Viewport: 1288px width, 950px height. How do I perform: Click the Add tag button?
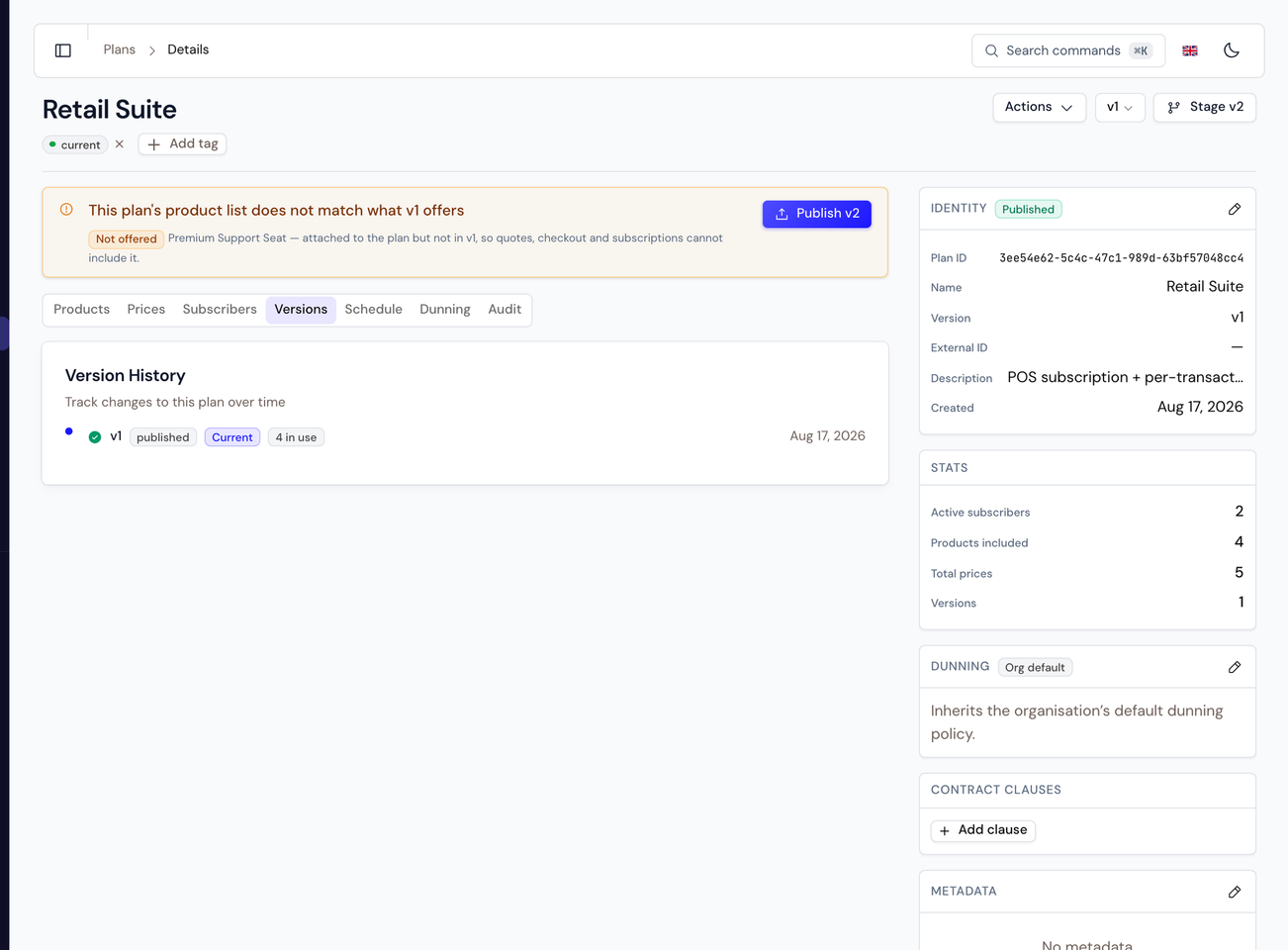click(183, 144)
